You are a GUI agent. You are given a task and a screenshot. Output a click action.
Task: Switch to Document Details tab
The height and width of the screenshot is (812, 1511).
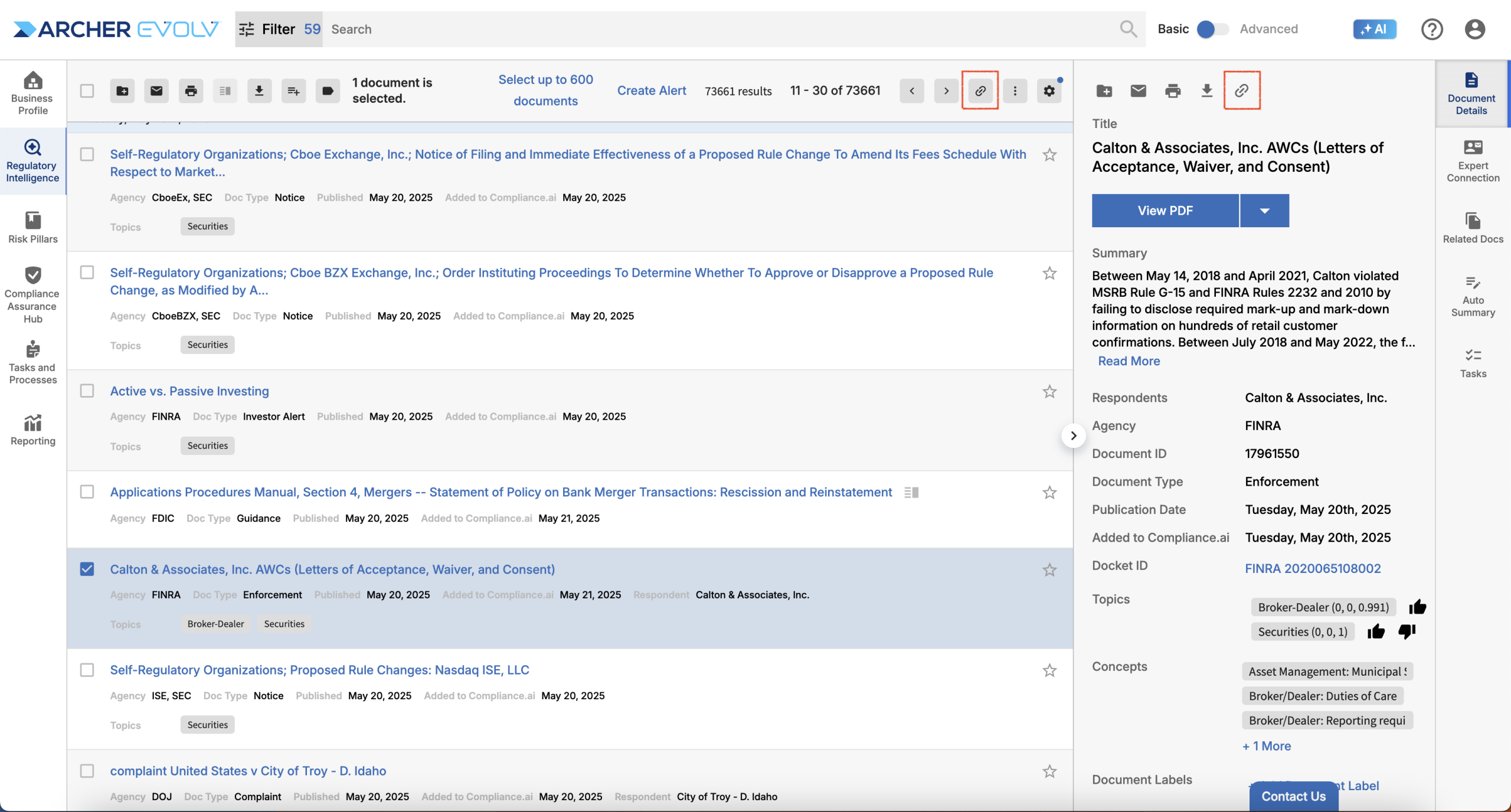point(1471,94)
